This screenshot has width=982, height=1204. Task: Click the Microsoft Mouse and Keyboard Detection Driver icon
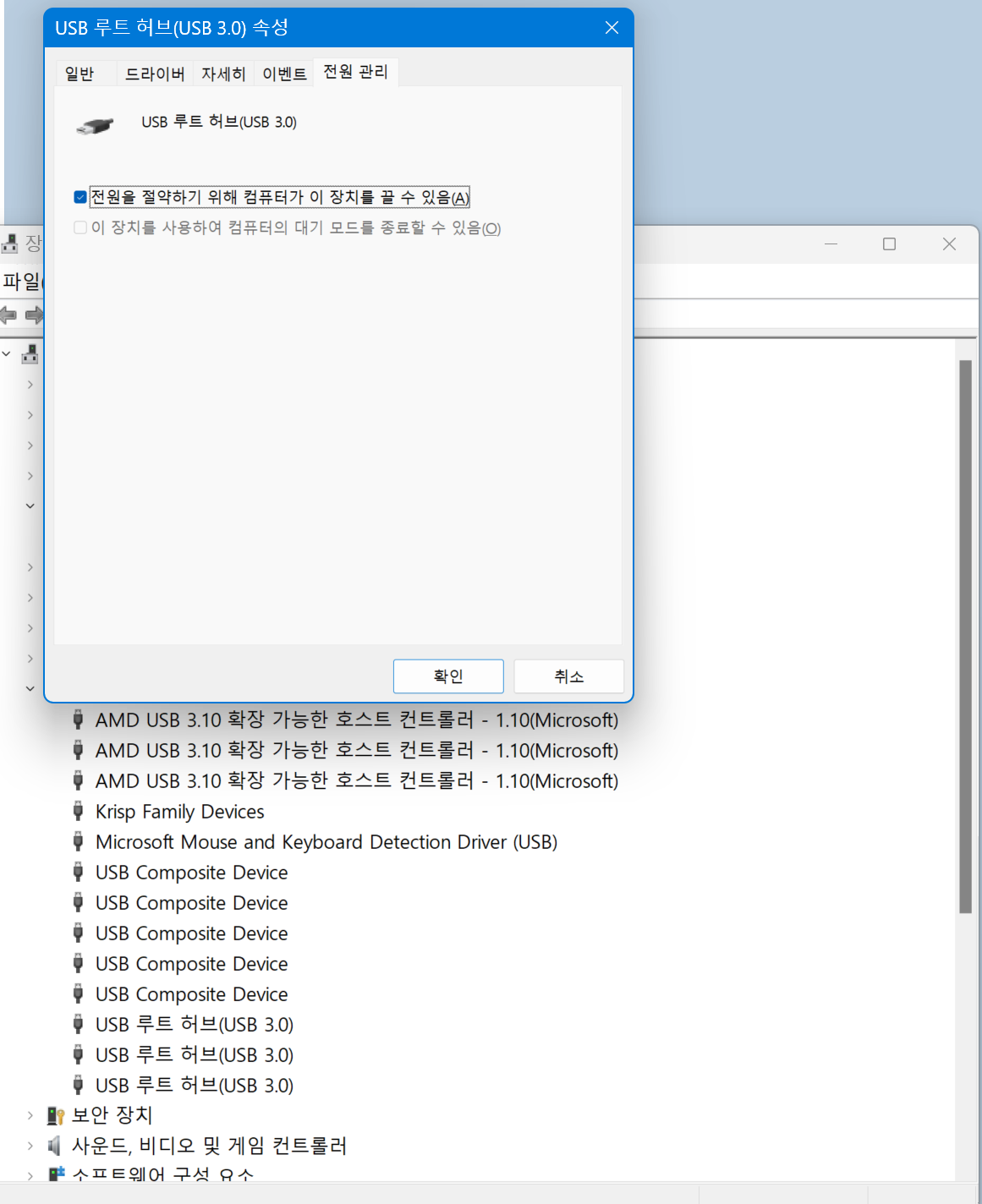pos(78,842)
